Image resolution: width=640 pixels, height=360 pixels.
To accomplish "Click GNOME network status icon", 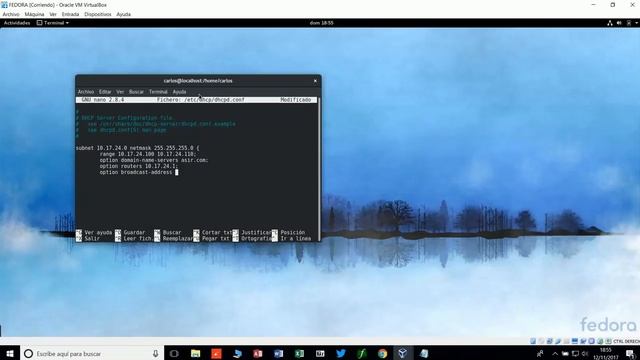I will 610,23.
